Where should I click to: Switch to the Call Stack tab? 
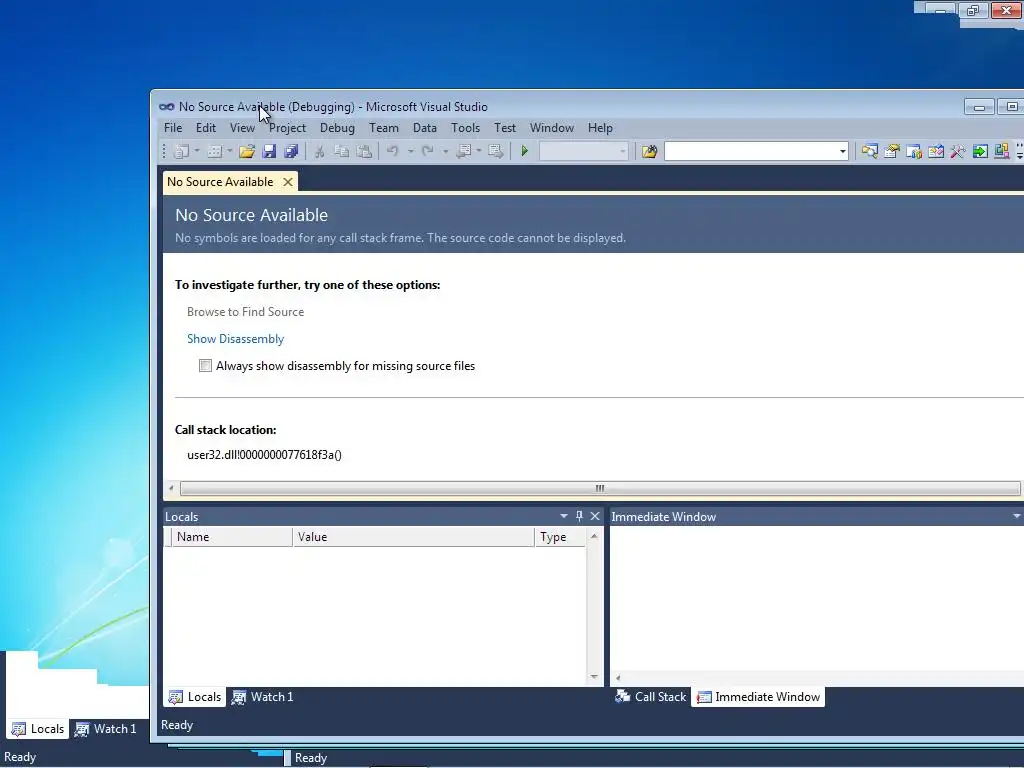click(x=651, y=697)
